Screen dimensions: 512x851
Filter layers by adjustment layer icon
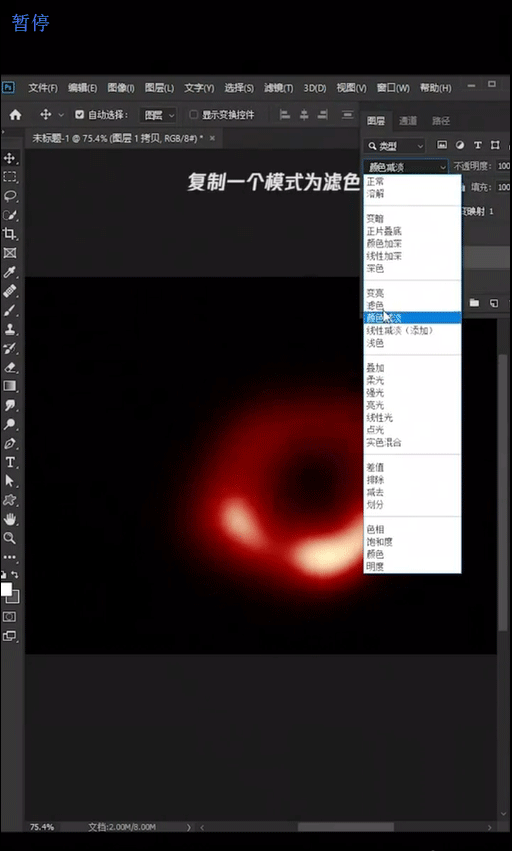(x=460, y=145)
